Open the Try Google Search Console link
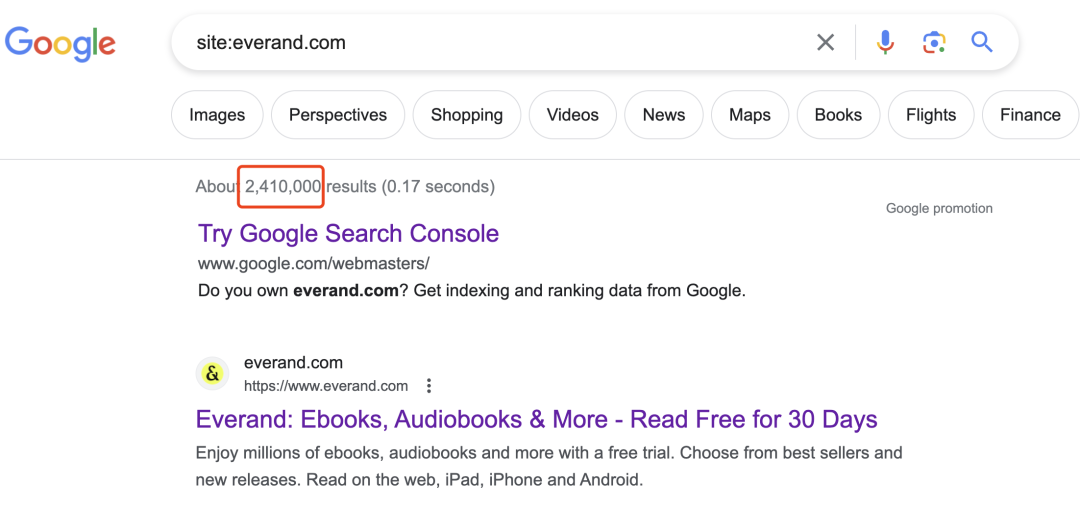Screen dimensions: 1080x511 tap(348, 233)
